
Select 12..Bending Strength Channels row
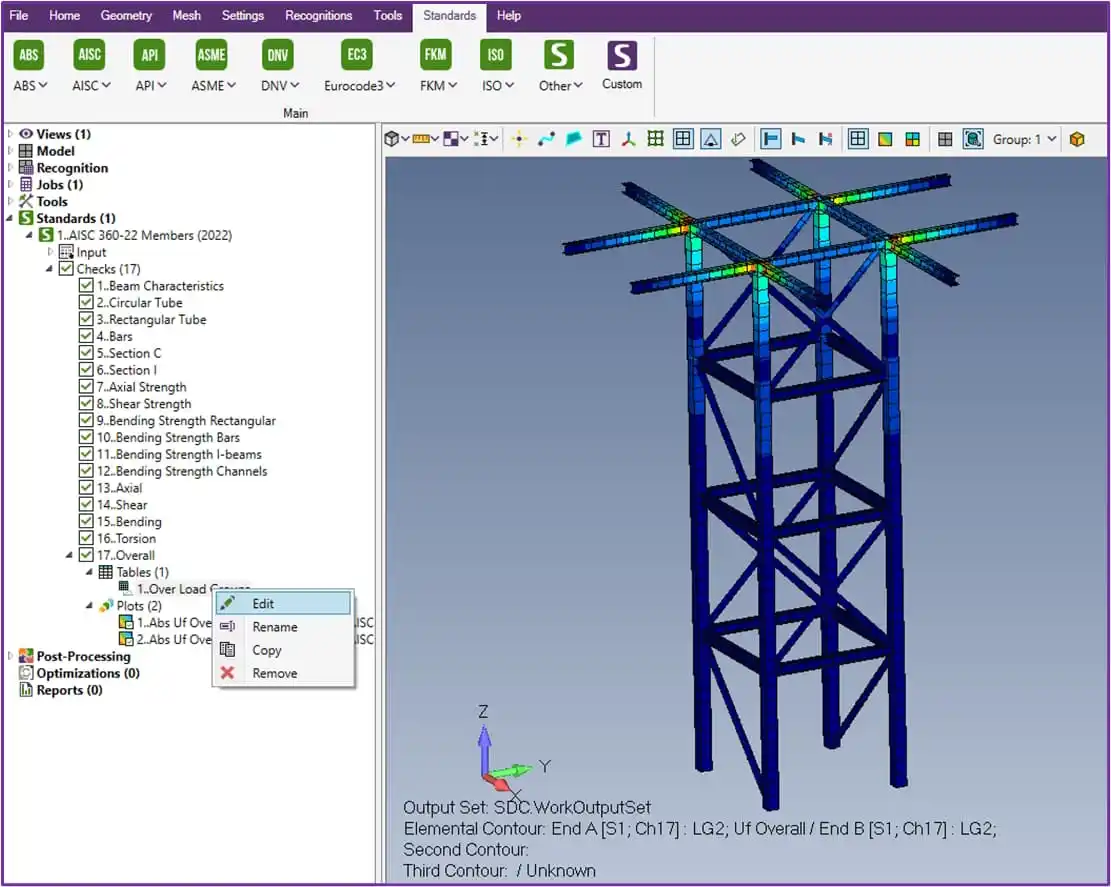[182, 471]
